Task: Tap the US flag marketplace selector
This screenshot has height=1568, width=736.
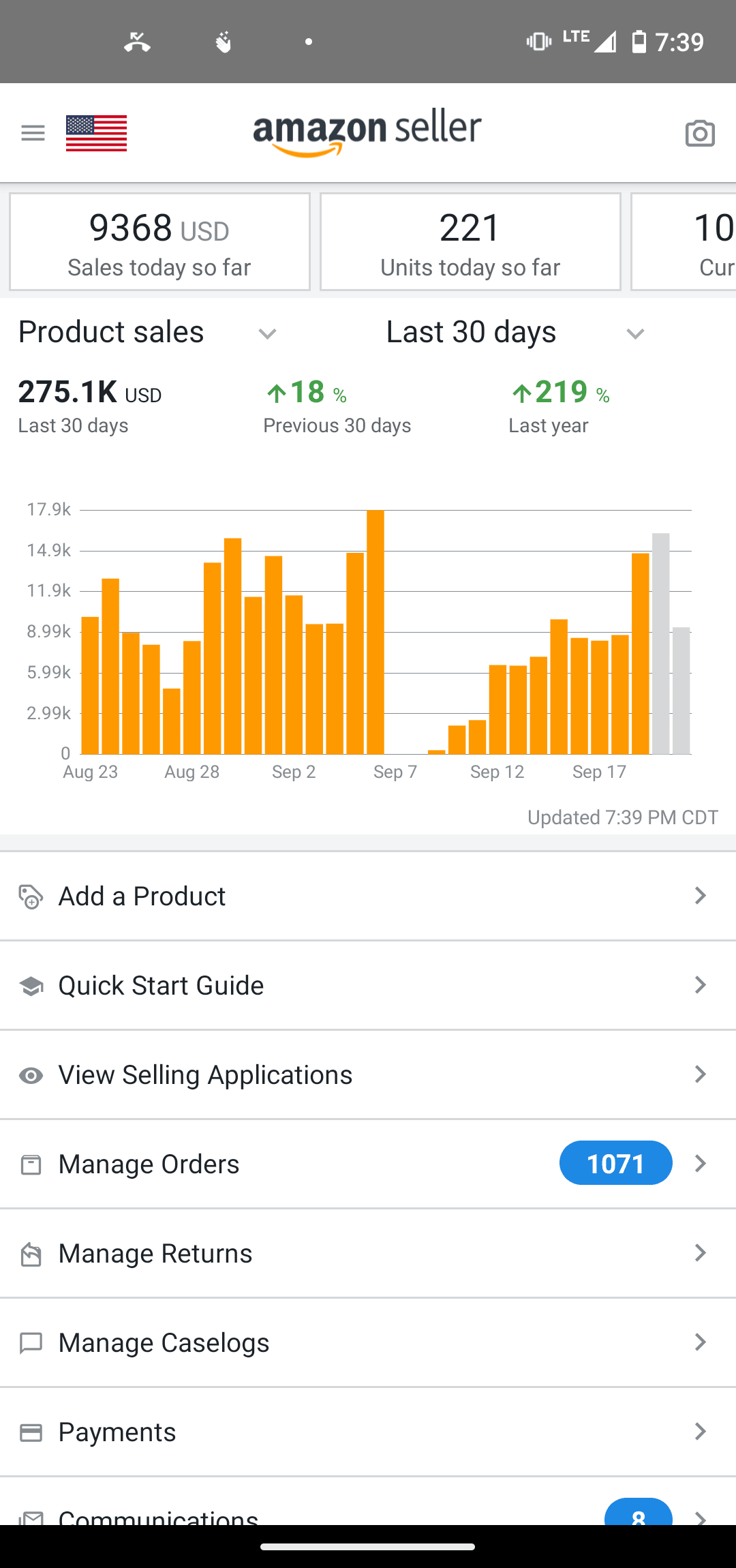Action: coord(96,133)
